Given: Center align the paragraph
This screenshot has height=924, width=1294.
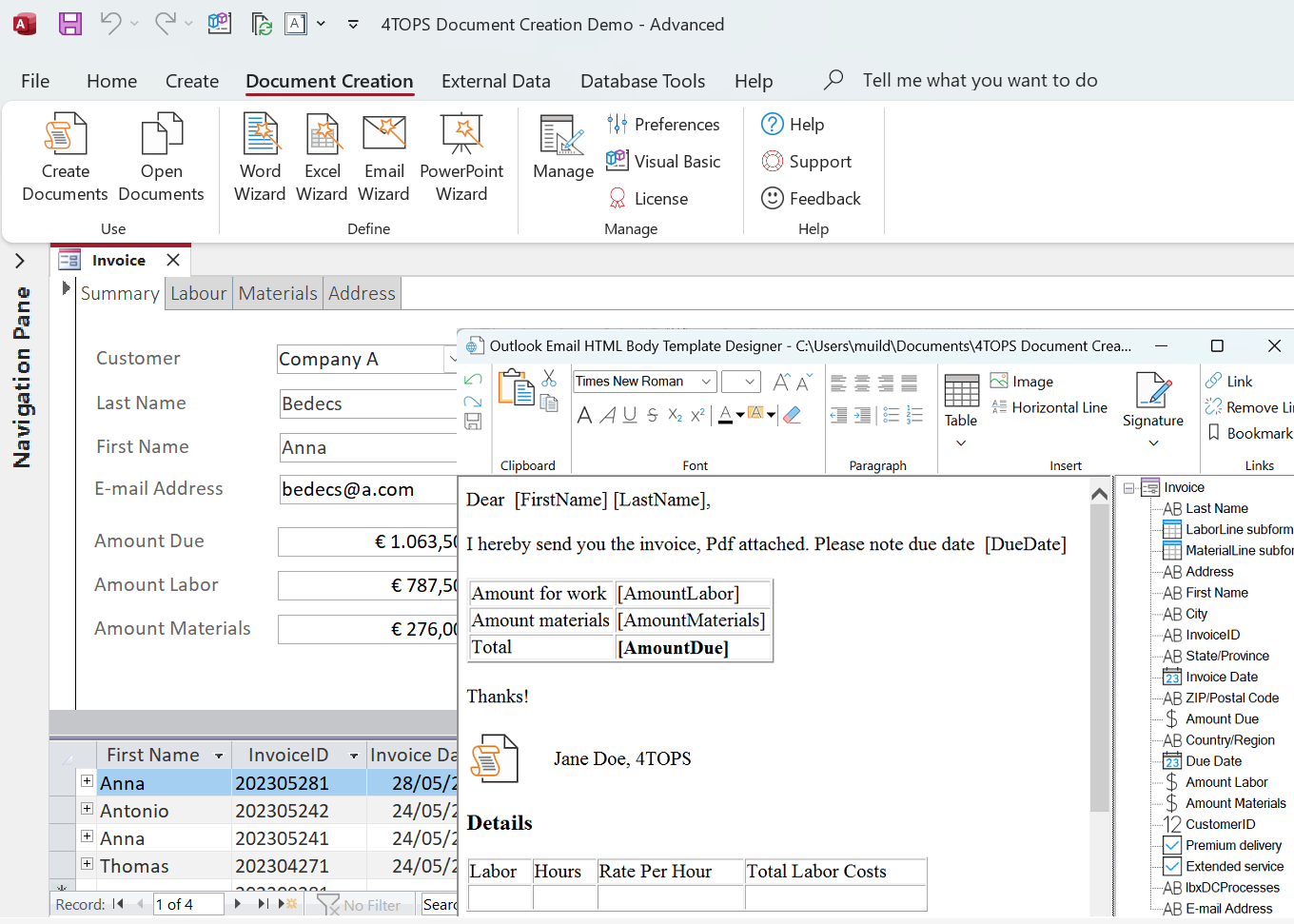Looking at the screenshot, I should pyautogui.click(x=862, y=383).
